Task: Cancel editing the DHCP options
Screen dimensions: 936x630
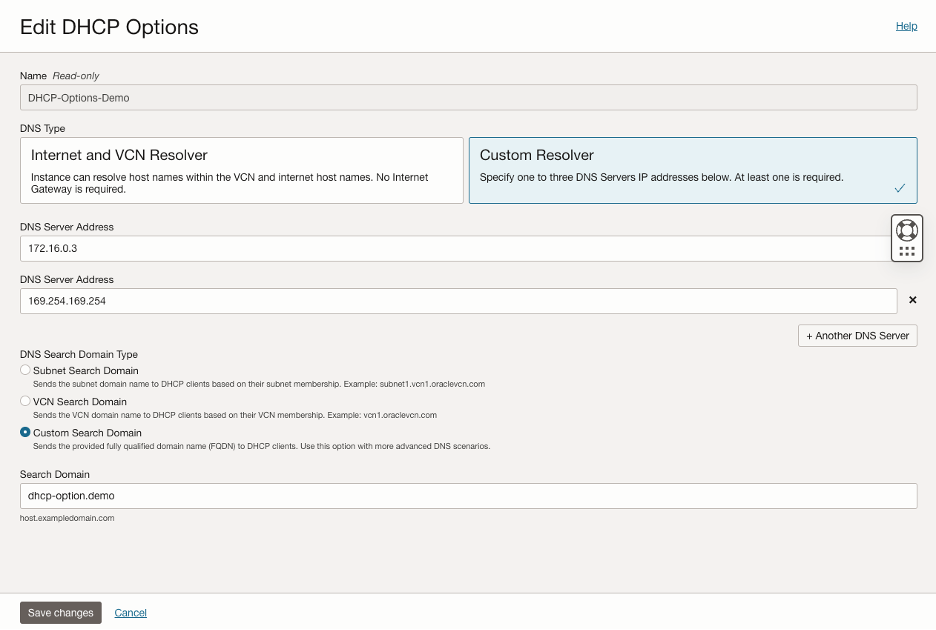Action: (x=131, y=613)
